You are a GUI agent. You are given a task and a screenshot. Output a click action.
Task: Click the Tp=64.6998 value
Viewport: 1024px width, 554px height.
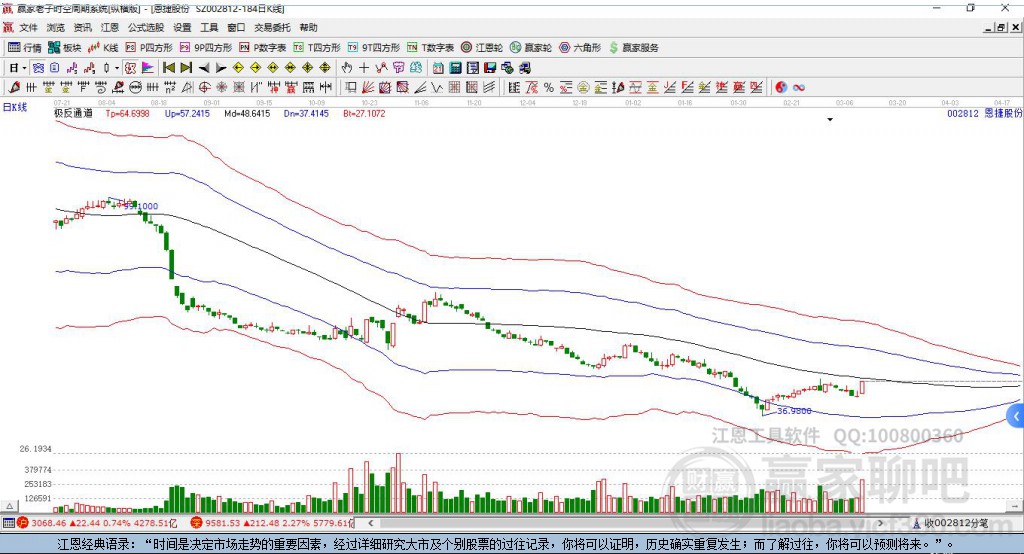click(127, 113)
